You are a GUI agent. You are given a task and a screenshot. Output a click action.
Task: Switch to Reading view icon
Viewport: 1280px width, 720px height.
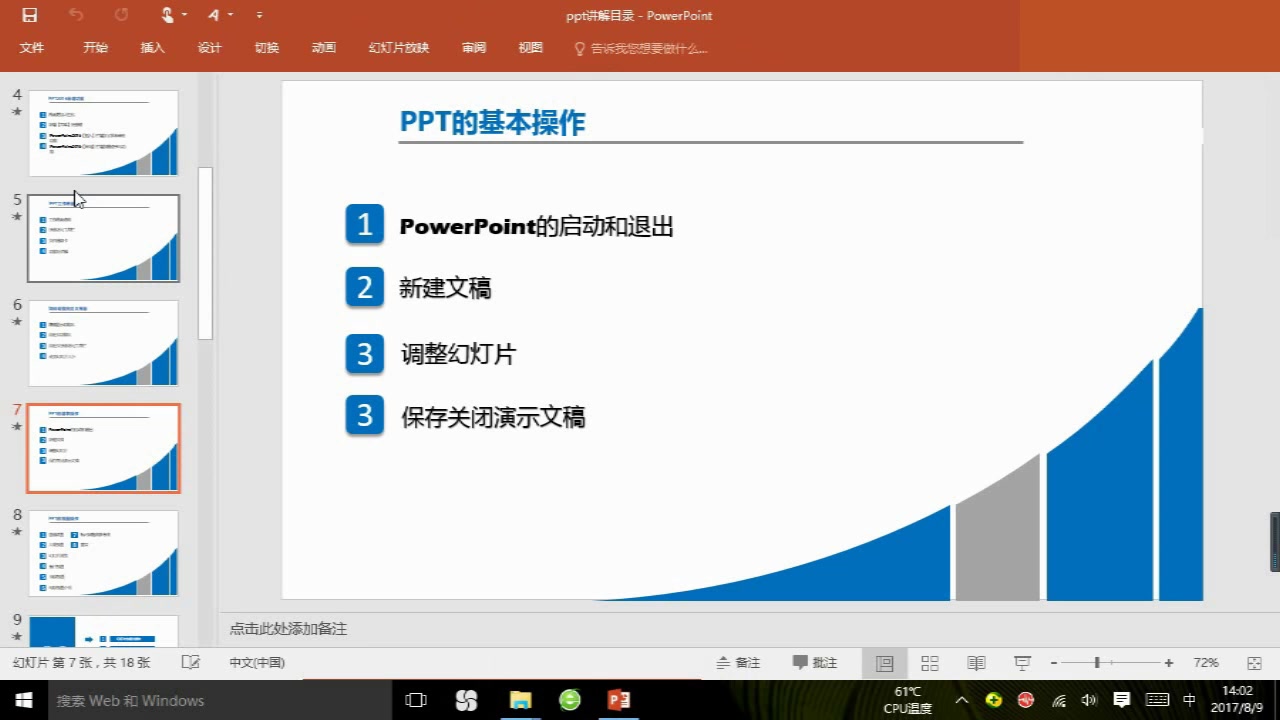click(976, 663)
